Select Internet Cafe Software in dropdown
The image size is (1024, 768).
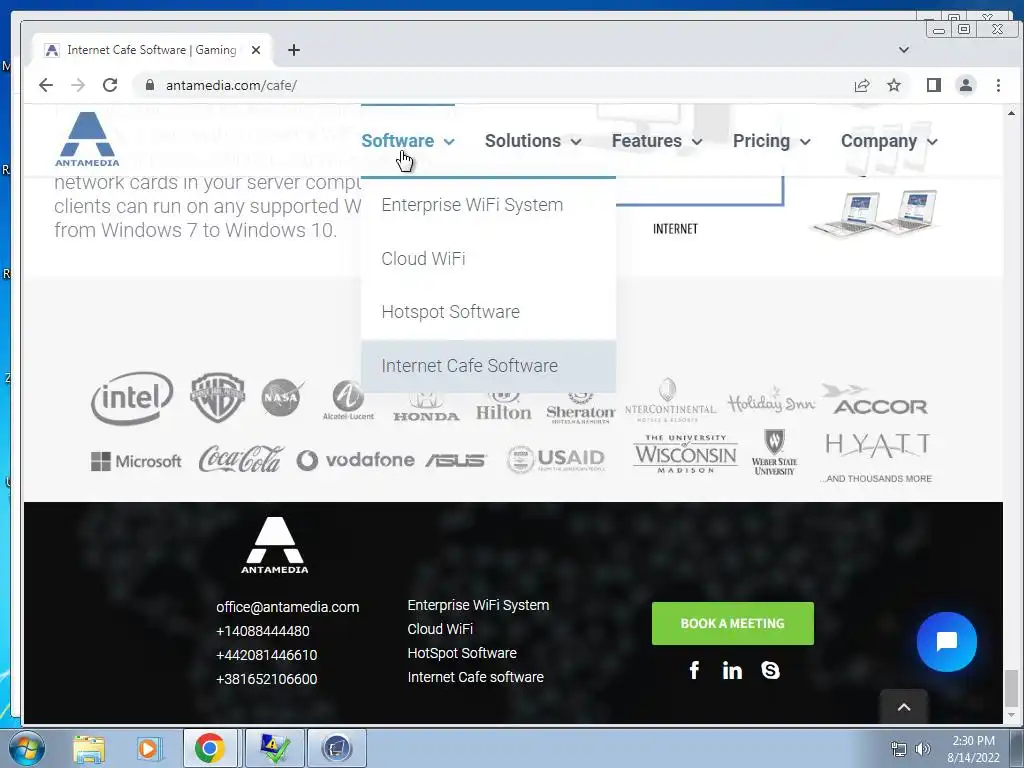(488, 366)
